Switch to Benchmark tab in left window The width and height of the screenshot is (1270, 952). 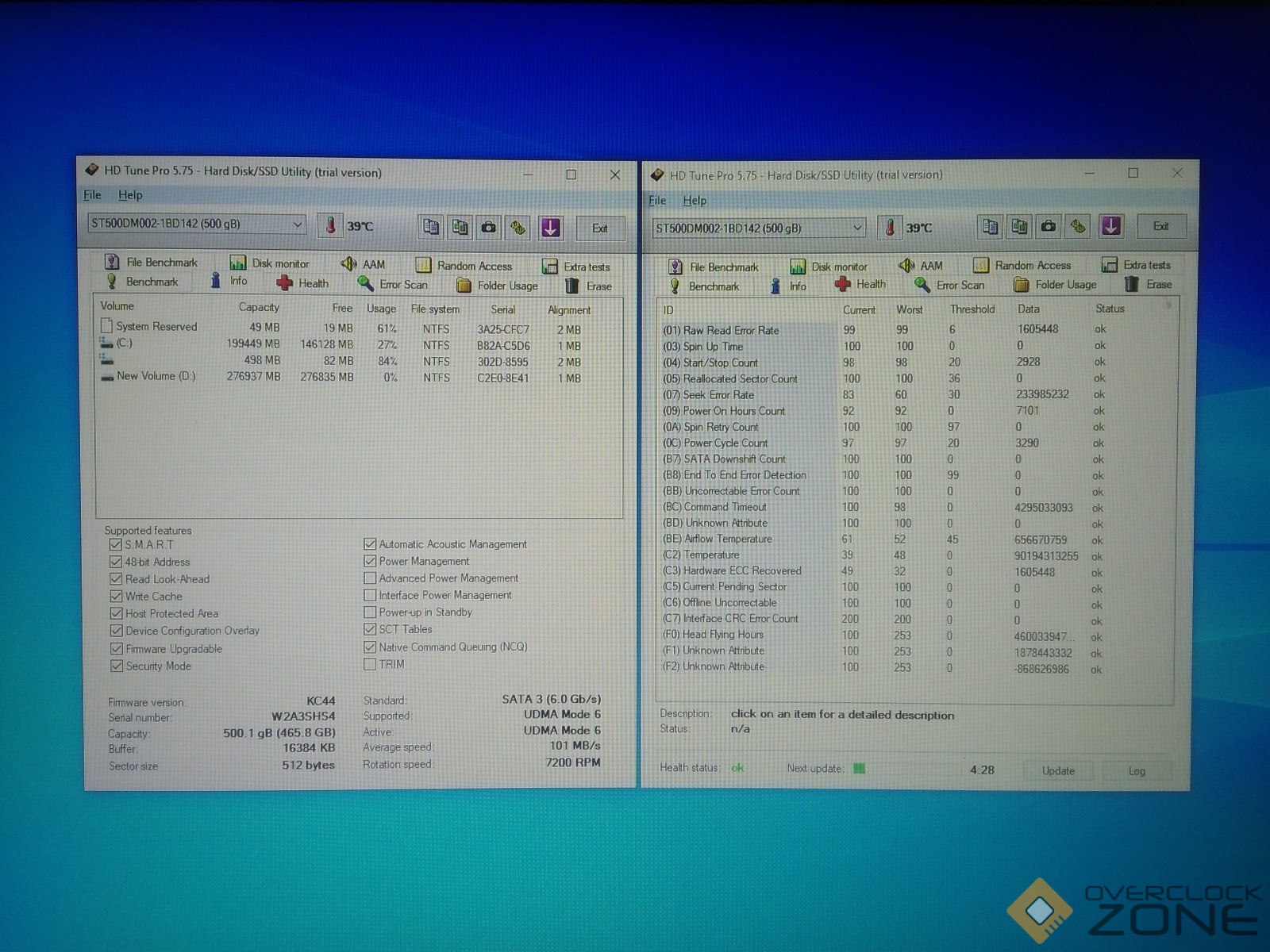pyautogui.click(x=143, y=282)
